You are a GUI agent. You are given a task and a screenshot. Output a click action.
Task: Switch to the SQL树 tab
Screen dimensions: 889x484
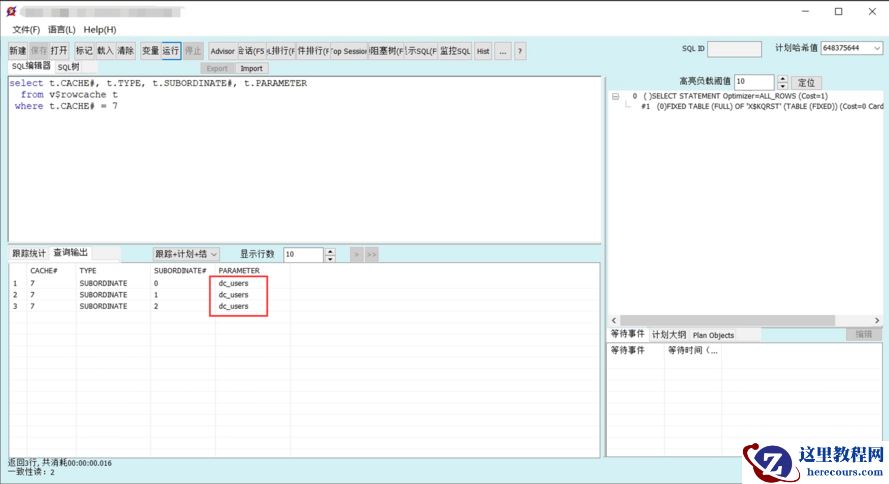(68, 67)
